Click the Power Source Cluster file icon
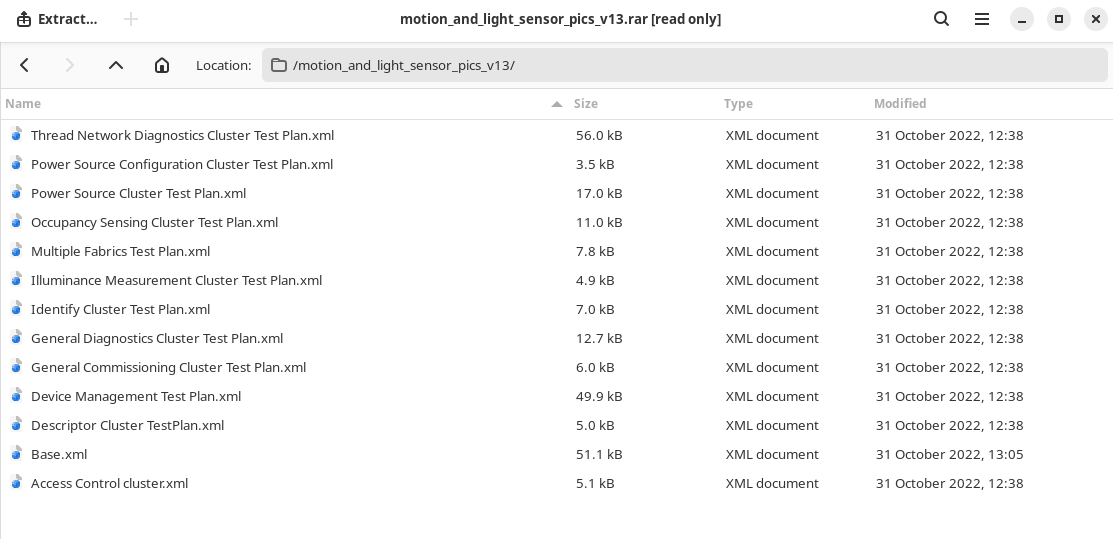Screen dimensions: 1113x539 pyautogui.click(x=16, y=193)
